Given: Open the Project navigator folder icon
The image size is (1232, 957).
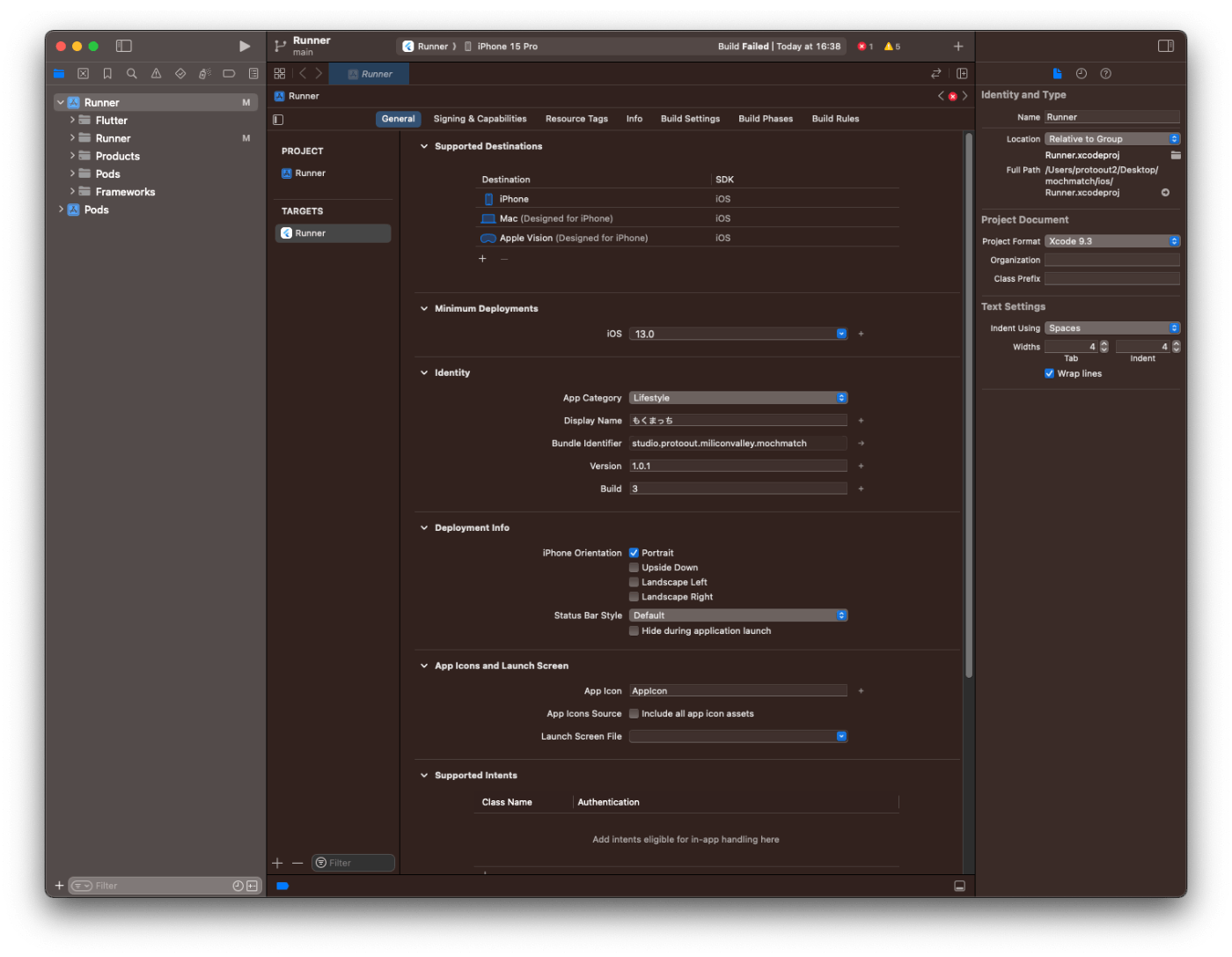Looking at the screenshot, I should point(59,74).
